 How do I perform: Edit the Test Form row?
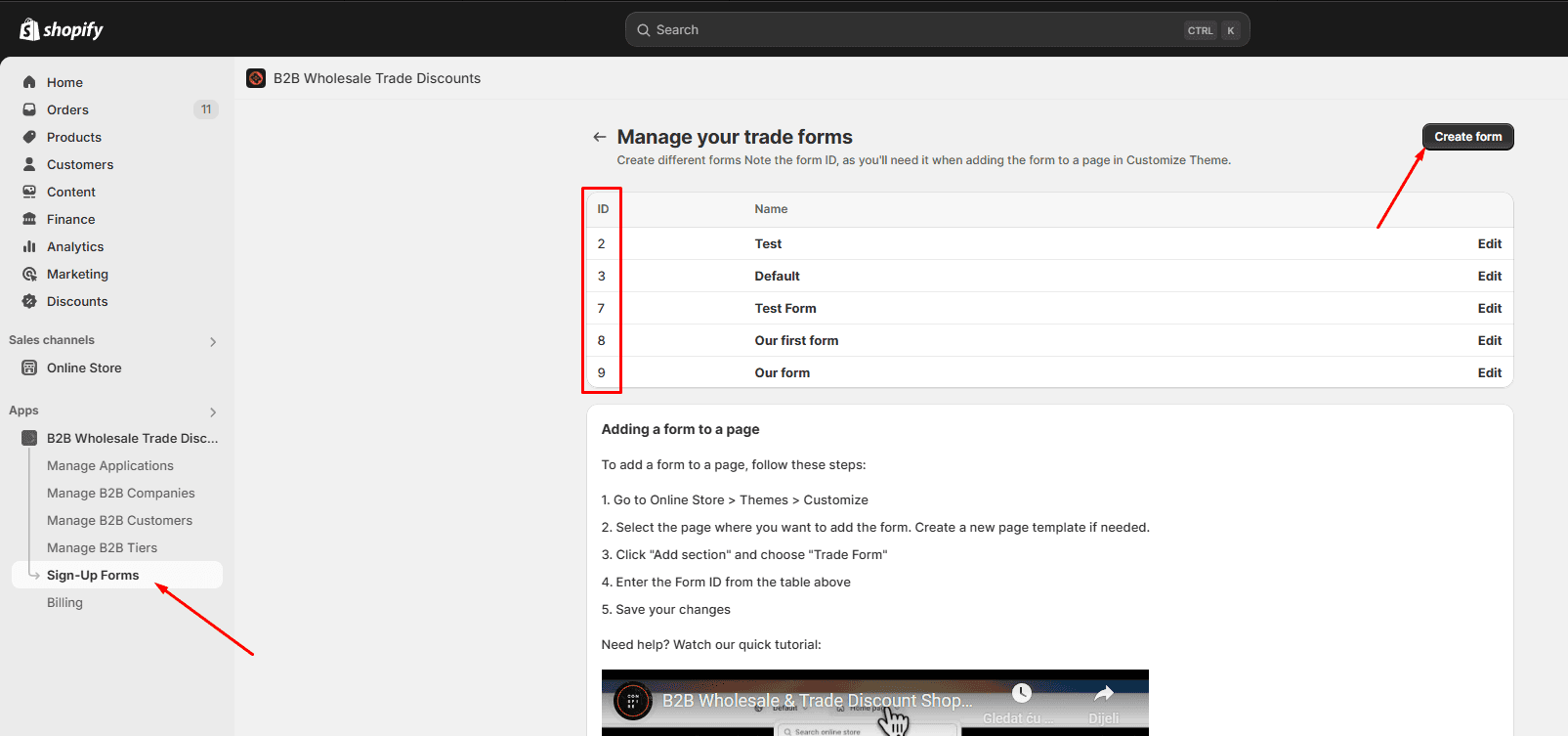click(x=1489, y=308)
